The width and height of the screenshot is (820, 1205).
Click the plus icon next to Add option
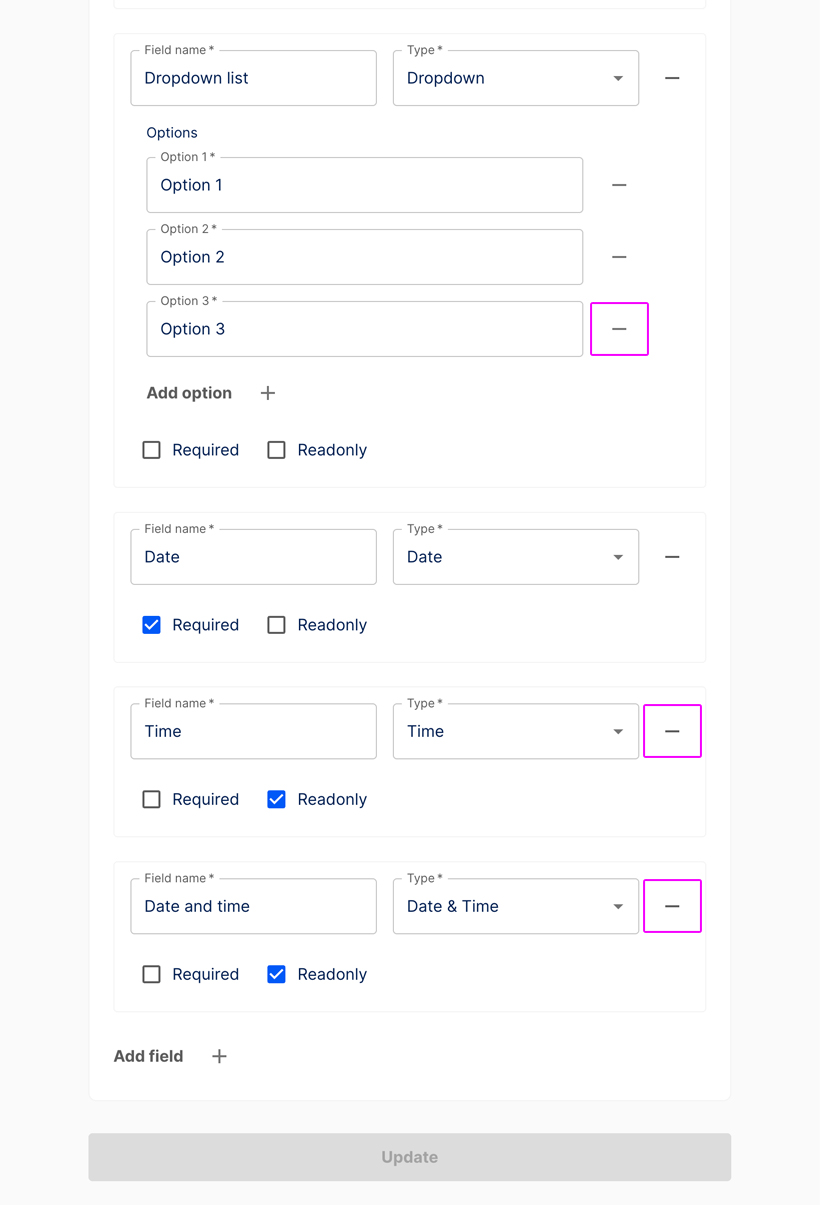pos(267,392)
